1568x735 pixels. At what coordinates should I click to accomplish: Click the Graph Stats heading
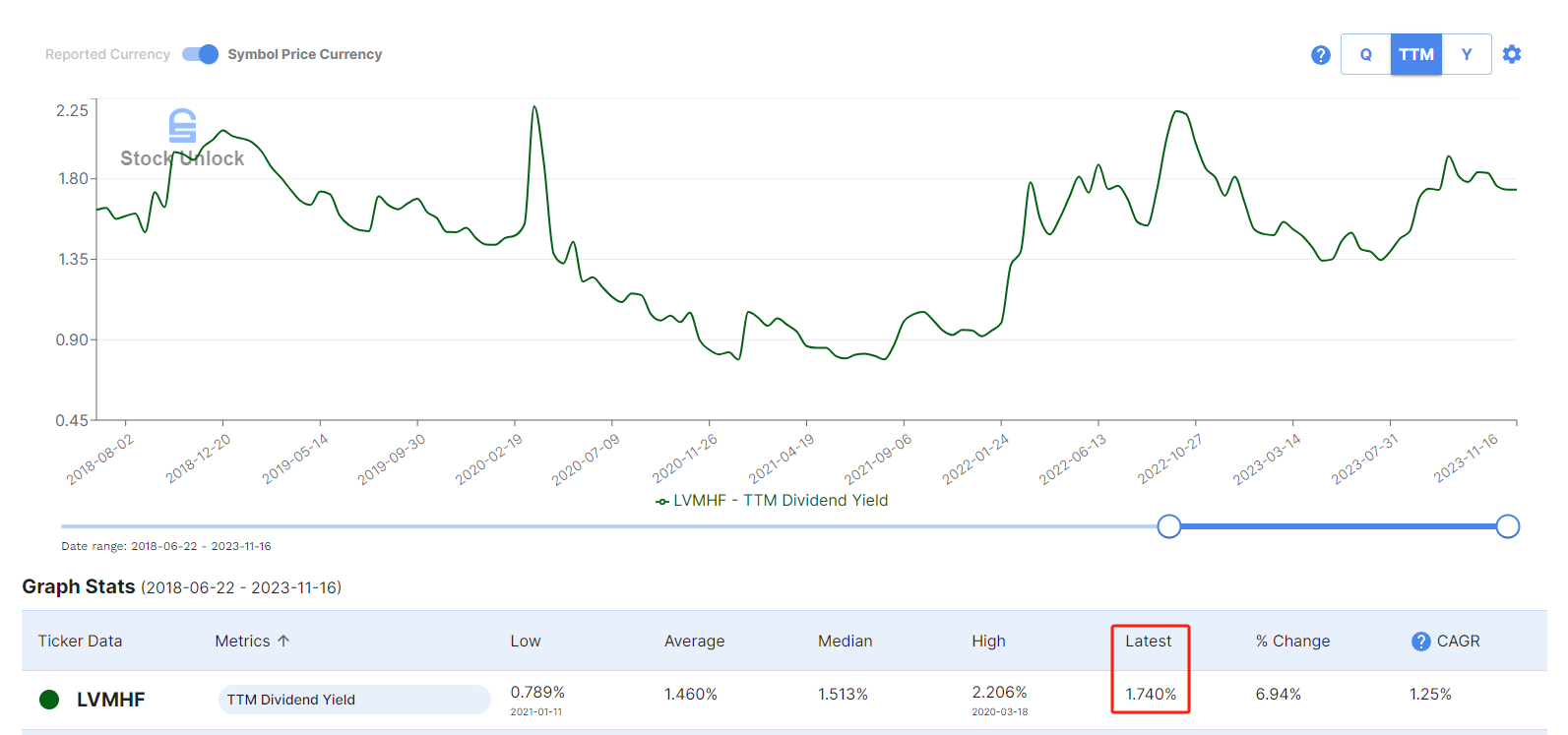coord(79,586)
